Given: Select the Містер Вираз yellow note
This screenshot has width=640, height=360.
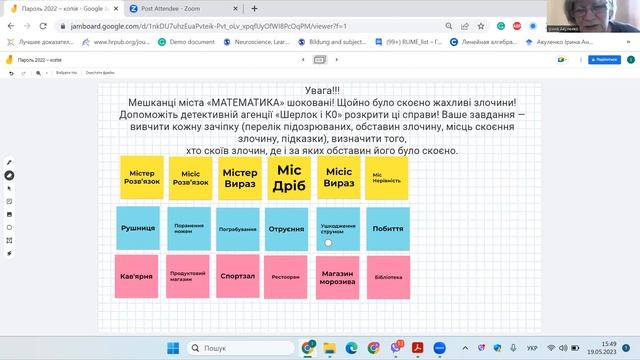Looking at the screenshot, I should pos(240,178).
